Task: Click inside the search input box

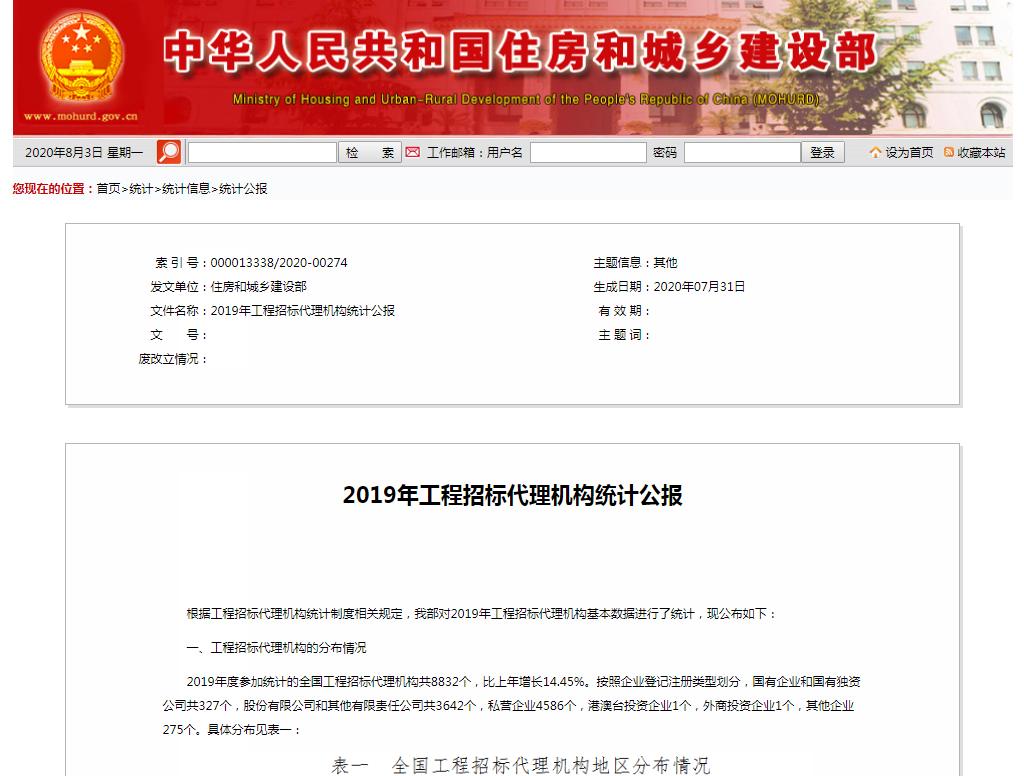Action: click(x=262, y=152)
